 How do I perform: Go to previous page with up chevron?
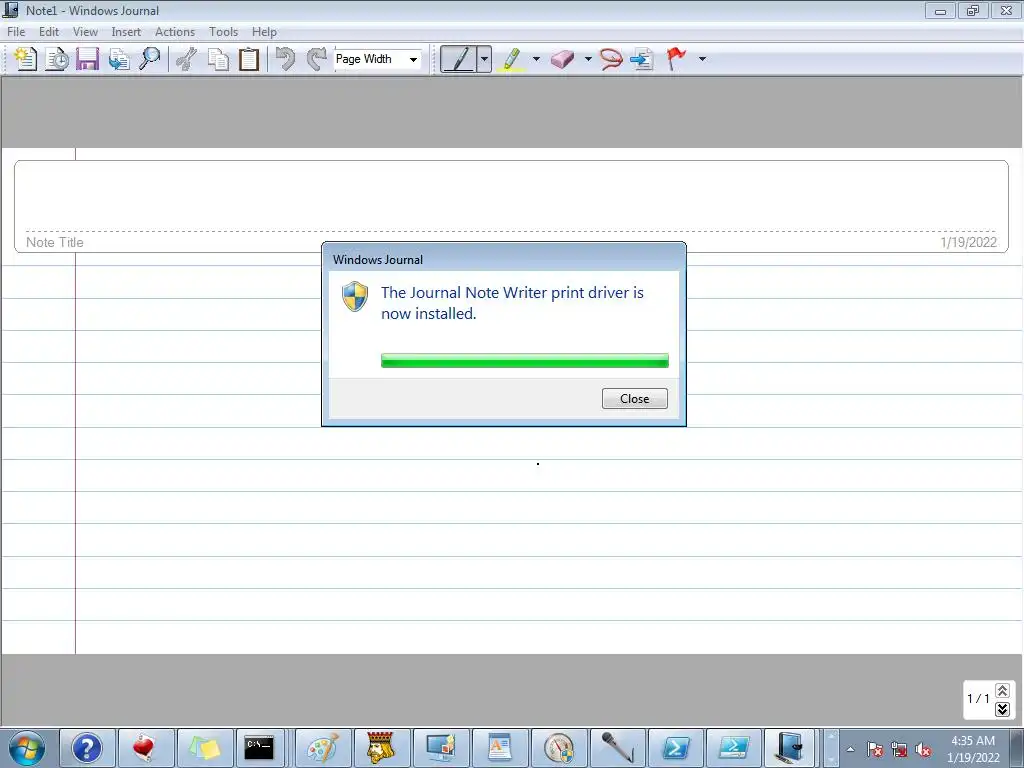[1002, 690]
